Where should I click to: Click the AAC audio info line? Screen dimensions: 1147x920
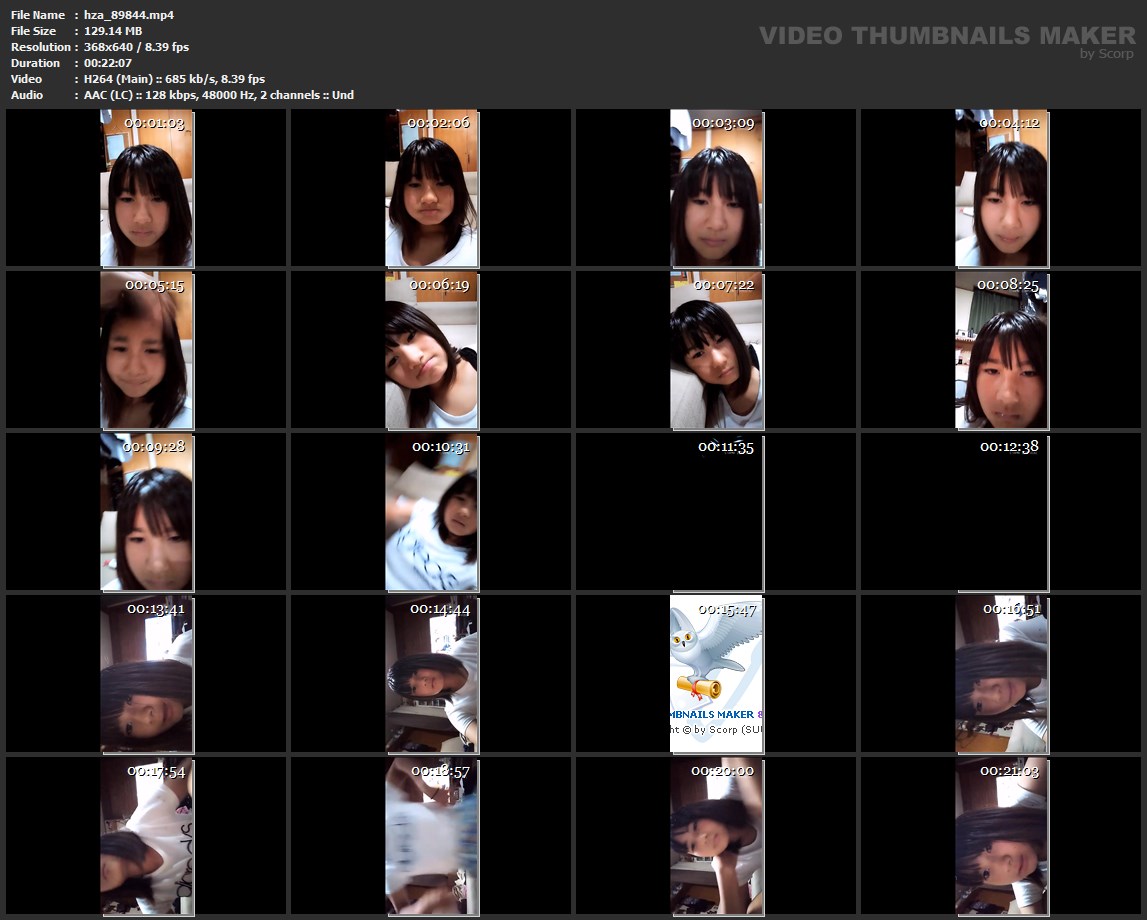click(x=219, y=95)
